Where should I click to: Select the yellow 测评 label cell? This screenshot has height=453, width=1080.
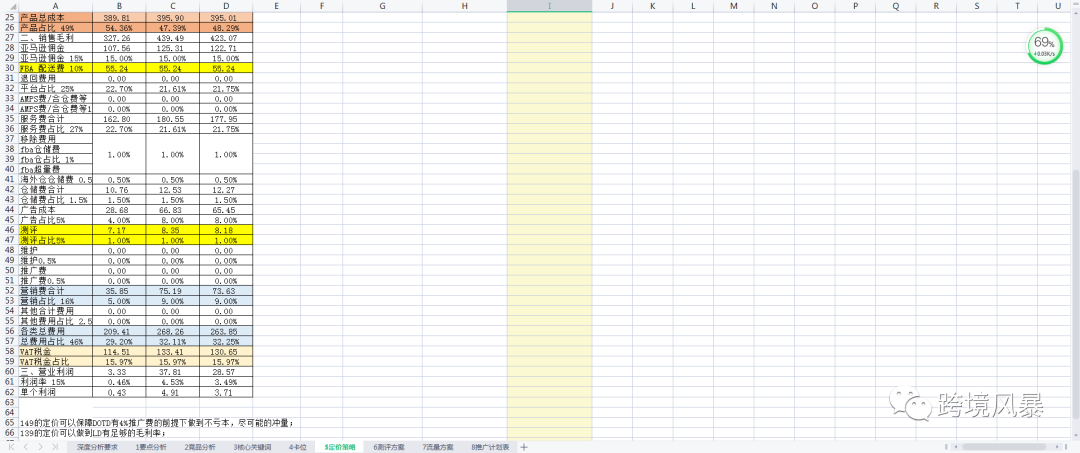[56, 229]
